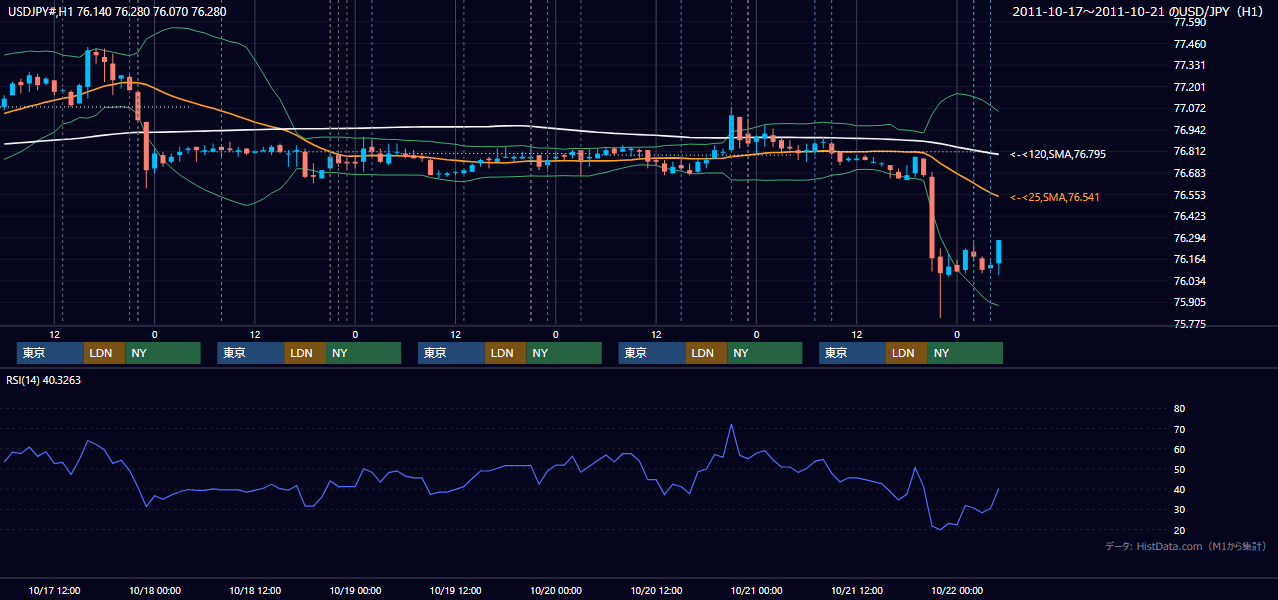Click RSI axis level 30
Image resolution: width=1278 pixels, height=600 pixels.
pyautogui.click(x=1179, y=510)
